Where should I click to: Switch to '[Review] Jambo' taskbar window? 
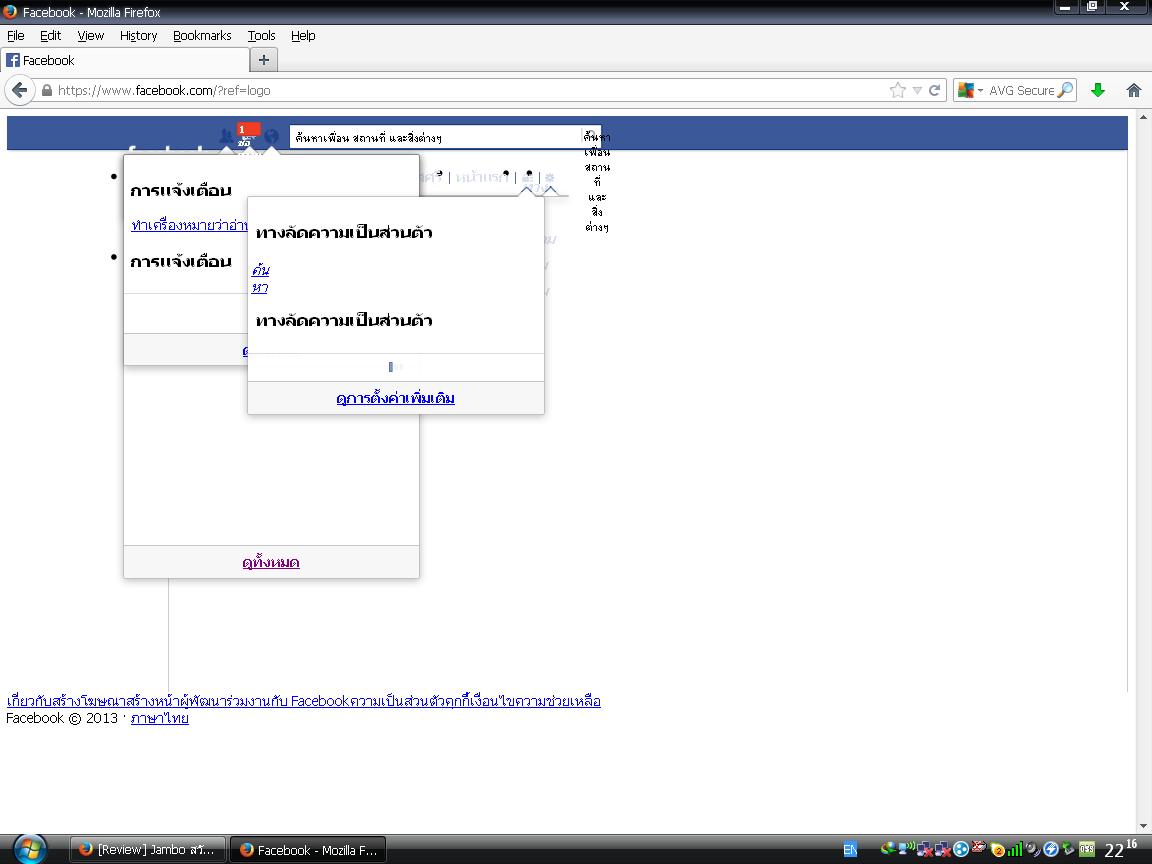(148, 850)
